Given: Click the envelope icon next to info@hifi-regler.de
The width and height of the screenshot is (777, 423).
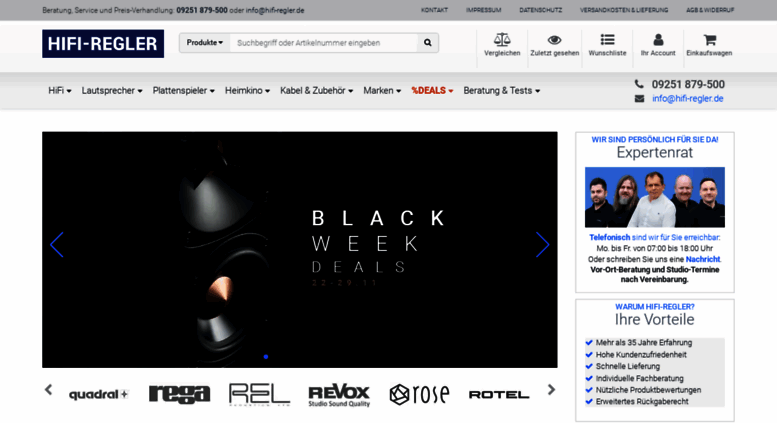Looking at the screenshot, I should (x=639, y=99).
